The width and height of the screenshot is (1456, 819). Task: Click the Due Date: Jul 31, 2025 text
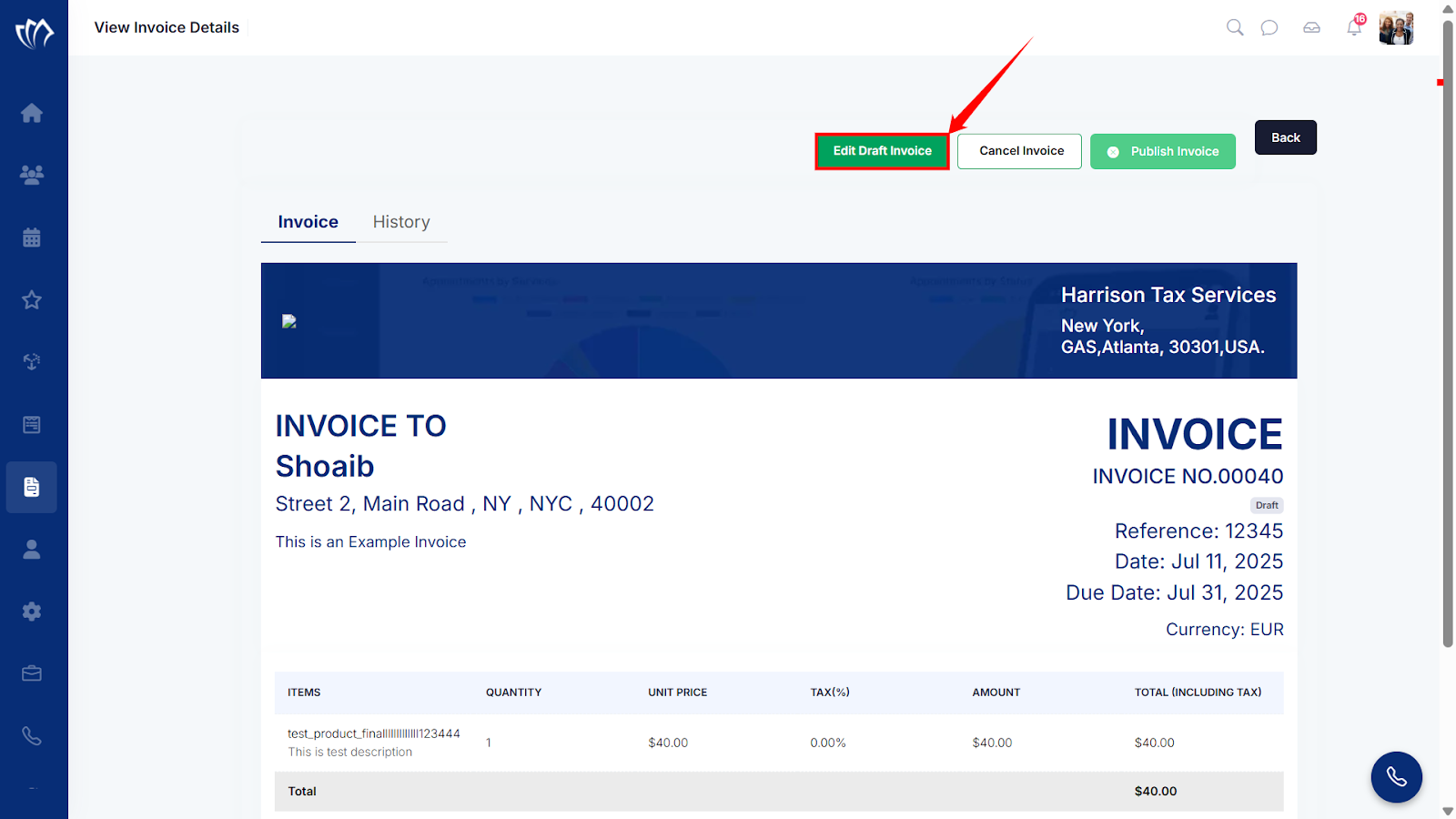click(1175, 592)
